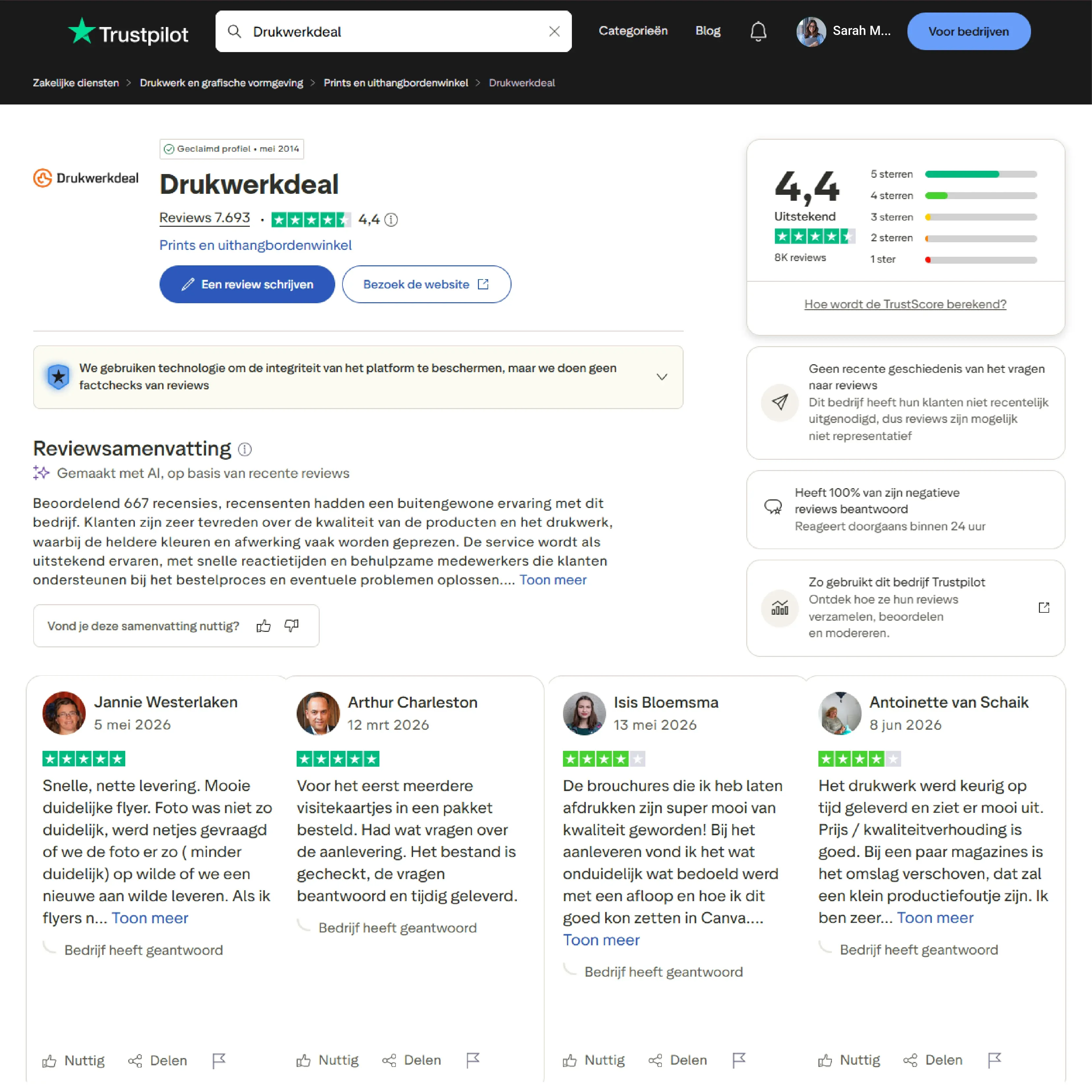
Task: Open Hoe wordt de TrustScore berekend link
Action: pyautogui.click(x=905, y=304)
